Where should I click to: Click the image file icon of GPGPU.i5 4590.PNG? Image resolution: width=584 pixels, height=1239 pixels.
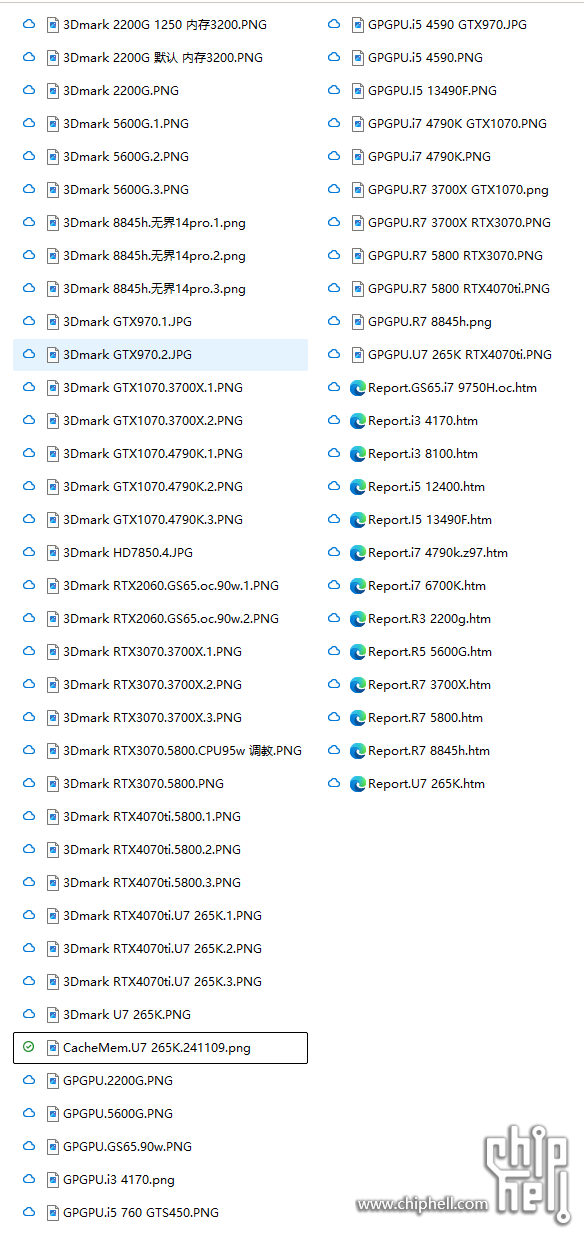click(x=360, y=58)
